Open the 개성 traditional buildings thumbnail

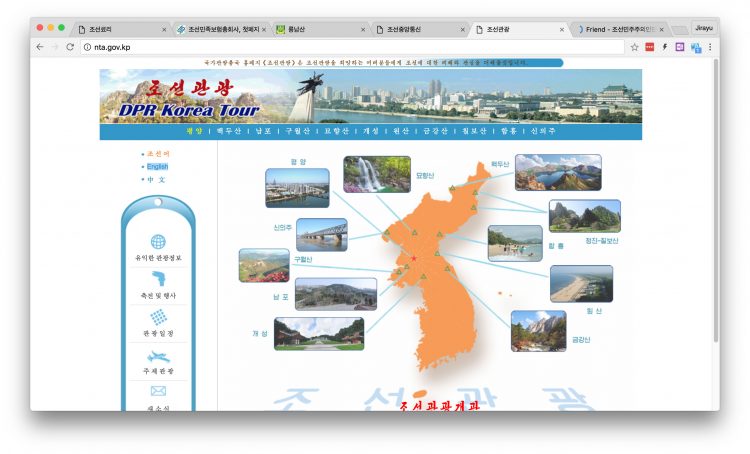[x=319, y=334]
